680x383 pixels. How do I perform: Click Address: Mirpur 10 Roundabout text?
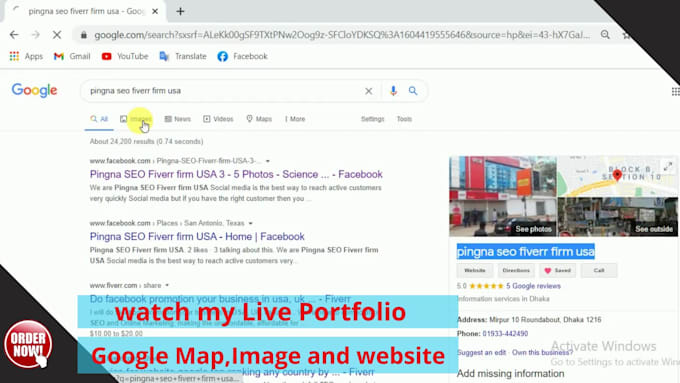[x=529, y=320]
